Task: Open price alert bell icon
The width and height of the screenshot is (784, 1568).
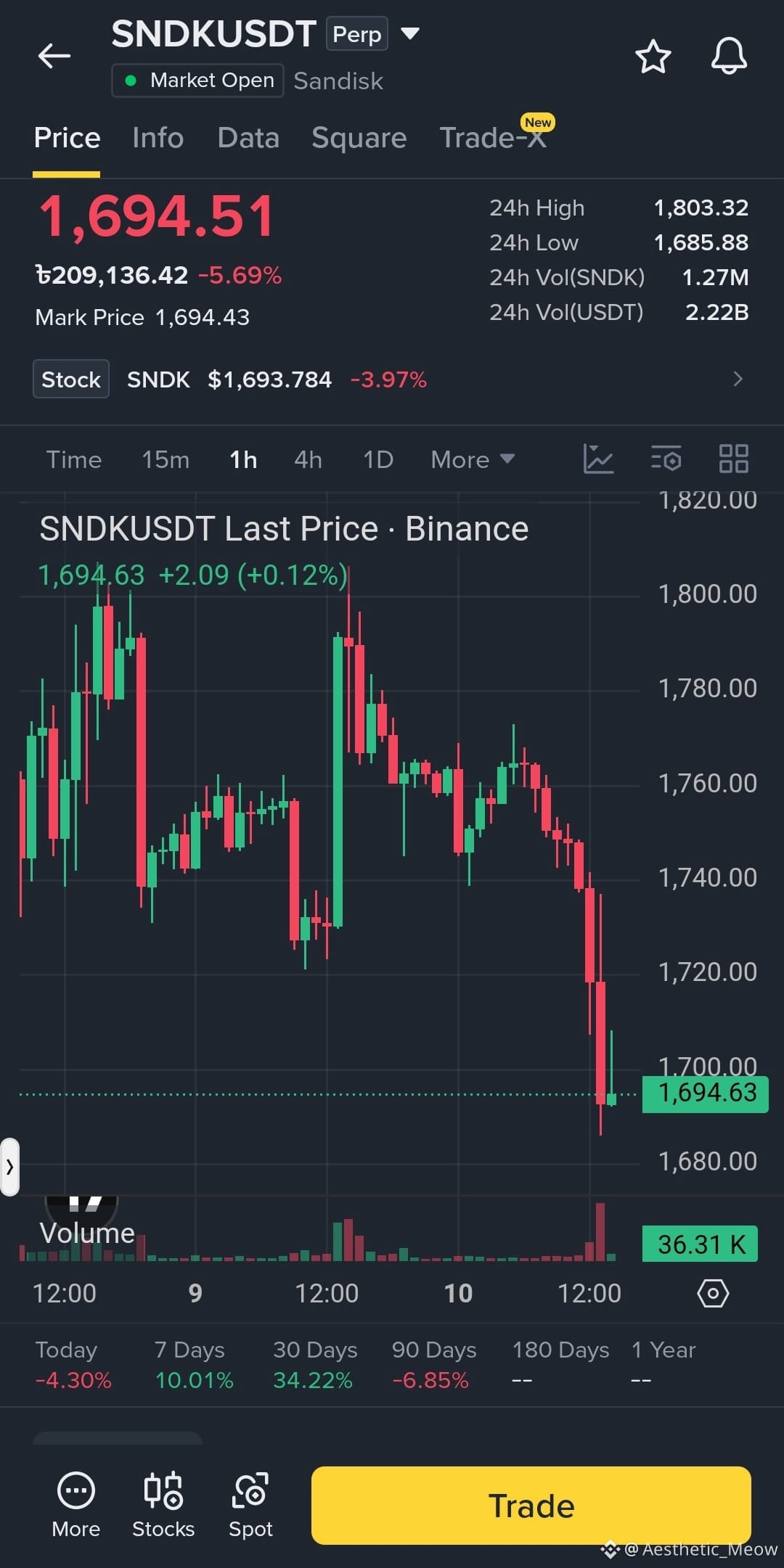Action: (x=729, y=56)
